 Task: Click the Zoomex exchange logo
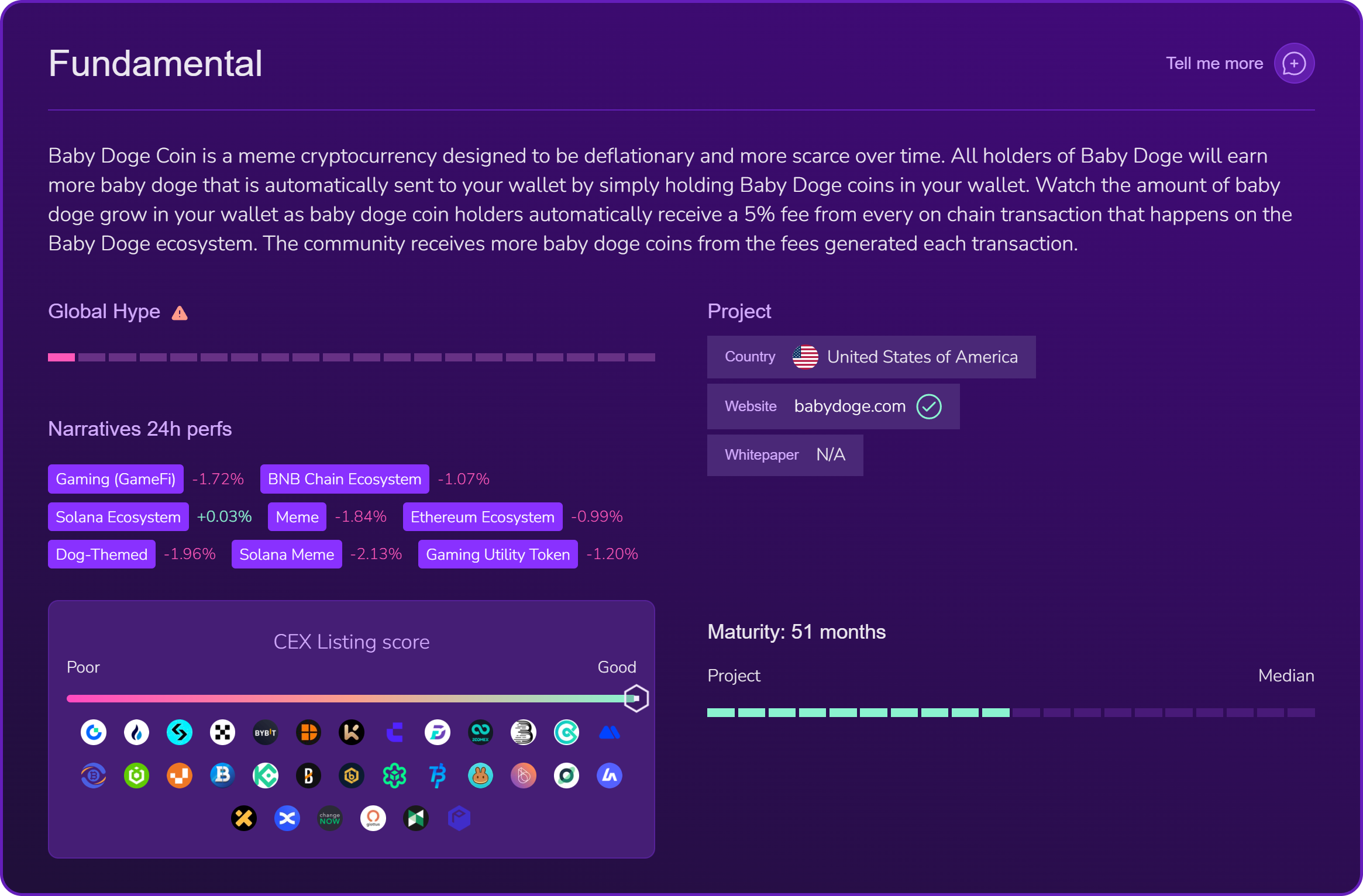pos(480,733)
